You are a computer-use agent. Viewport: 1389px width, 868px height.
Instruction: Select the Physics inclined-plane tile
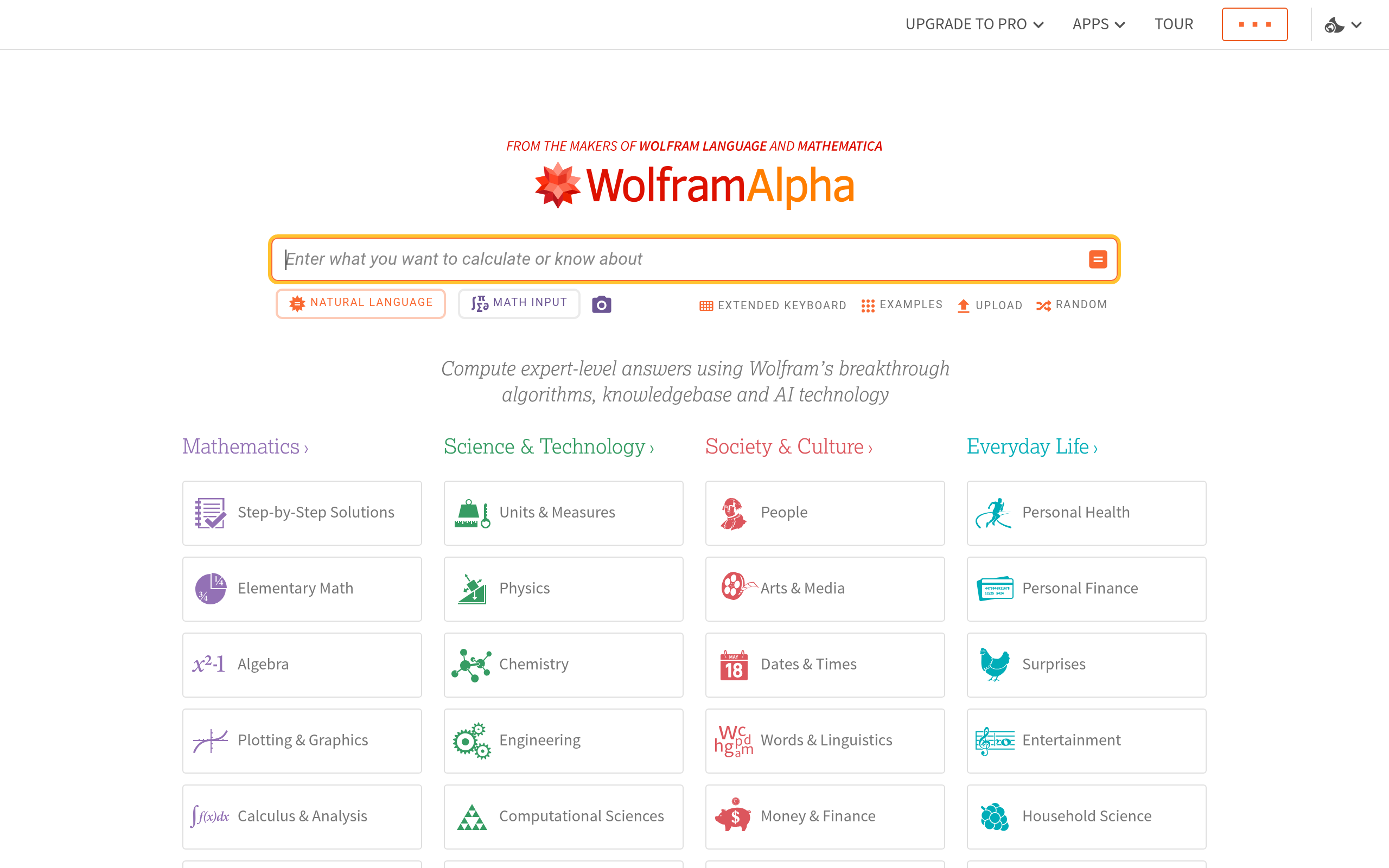click(563, 589)
